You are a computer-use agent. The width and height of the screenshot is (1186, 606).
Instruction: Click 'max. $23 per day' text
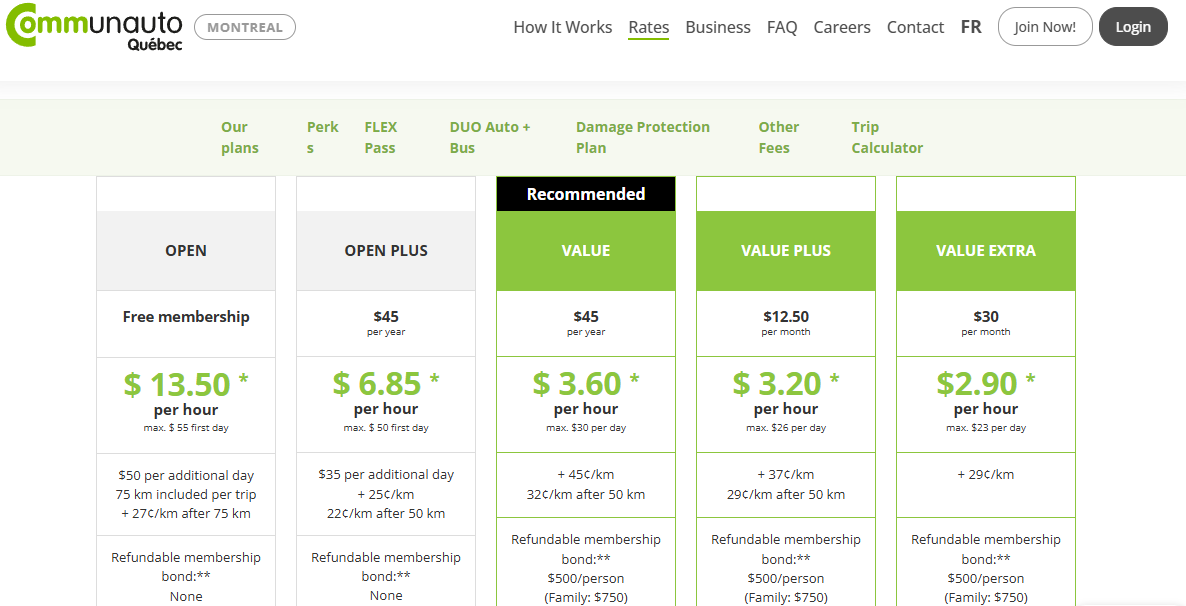click(986, 427)
